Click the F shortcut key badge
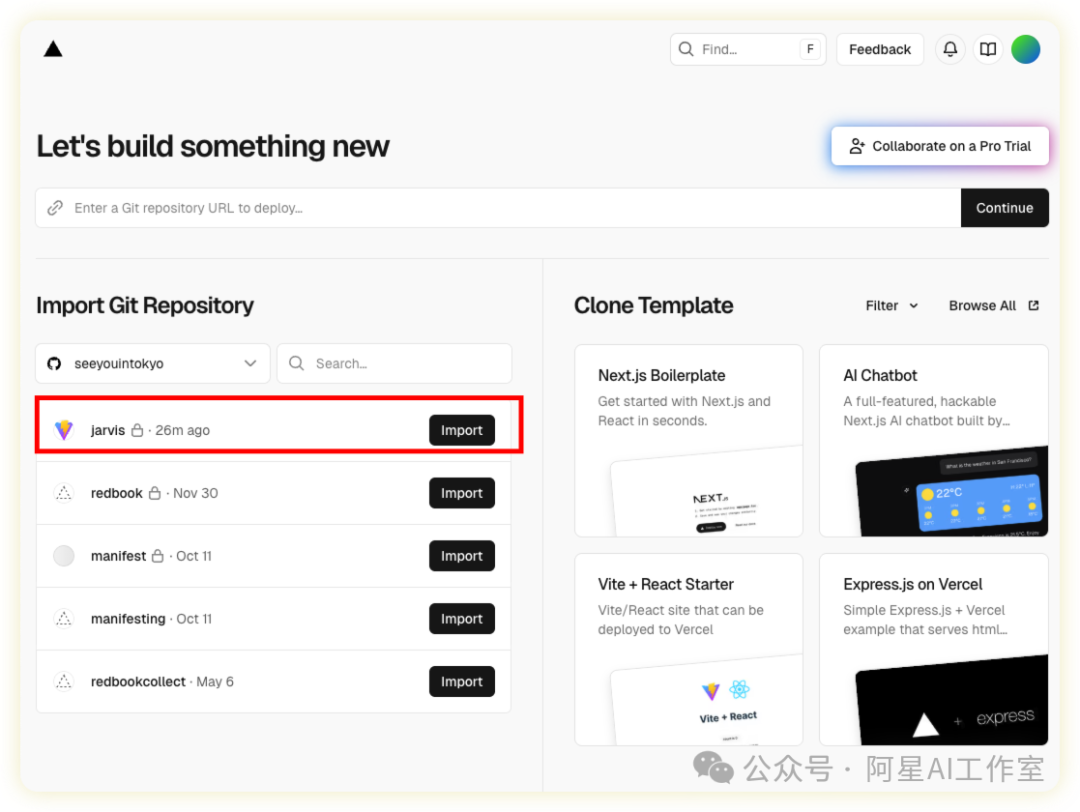The width and height of the screenshot is (1080, 812). tap(810, 49)
